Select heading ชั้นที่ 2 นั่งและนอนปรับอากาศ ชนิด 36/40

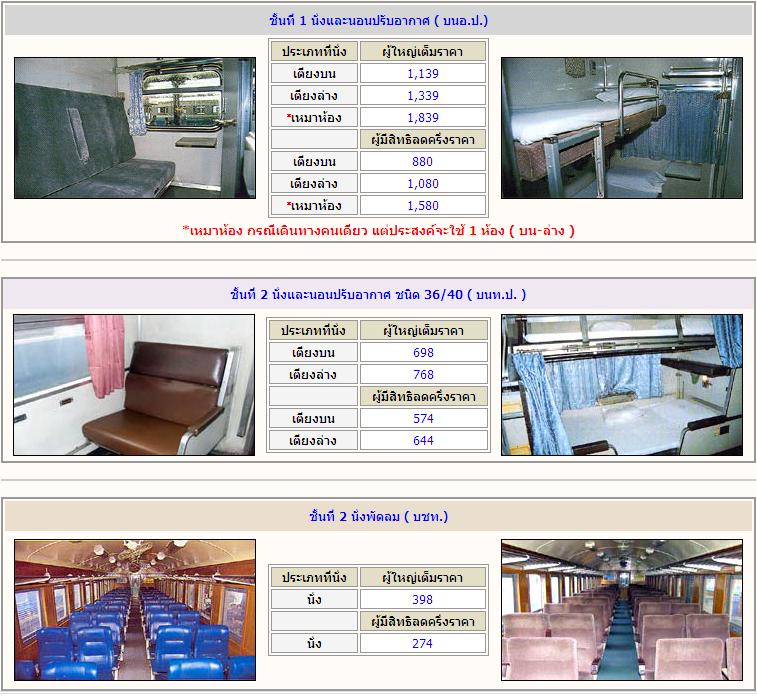coord(378,294)
